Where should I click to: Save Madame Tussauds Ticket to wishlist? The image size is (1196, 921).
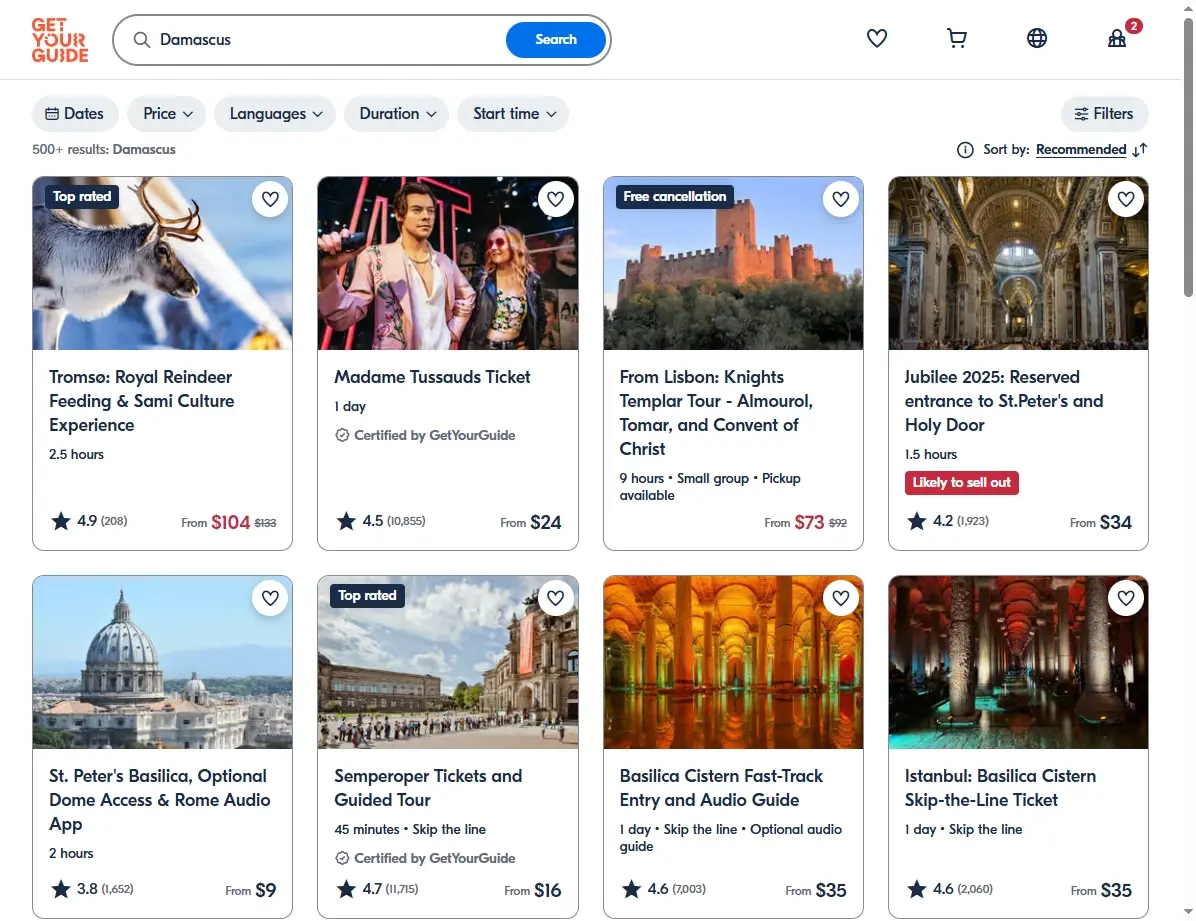pos(555,199)
